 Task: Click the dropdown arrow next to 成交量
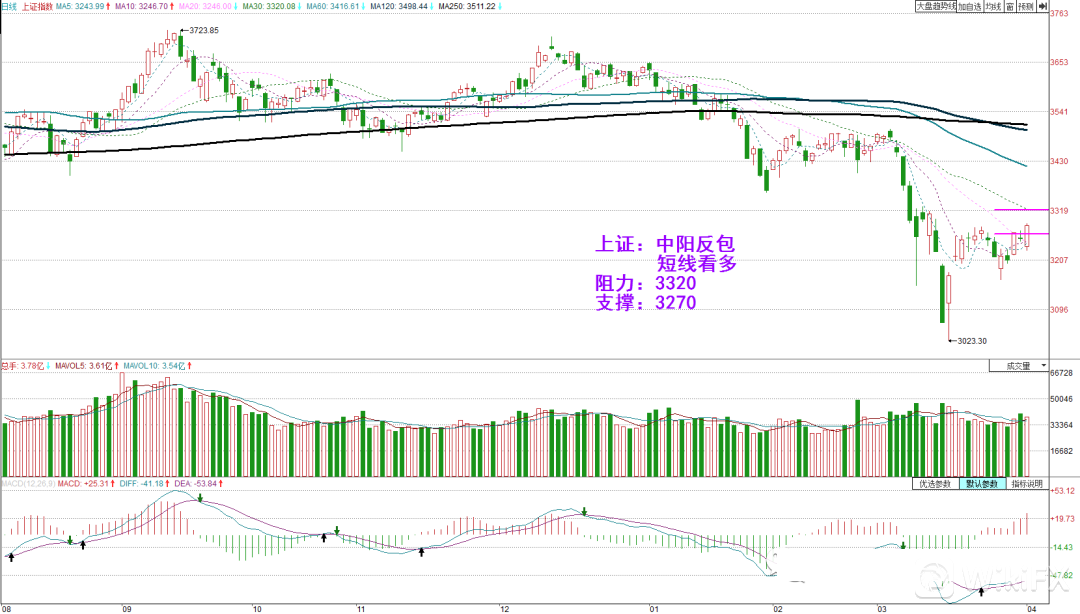pos(1043,367)
